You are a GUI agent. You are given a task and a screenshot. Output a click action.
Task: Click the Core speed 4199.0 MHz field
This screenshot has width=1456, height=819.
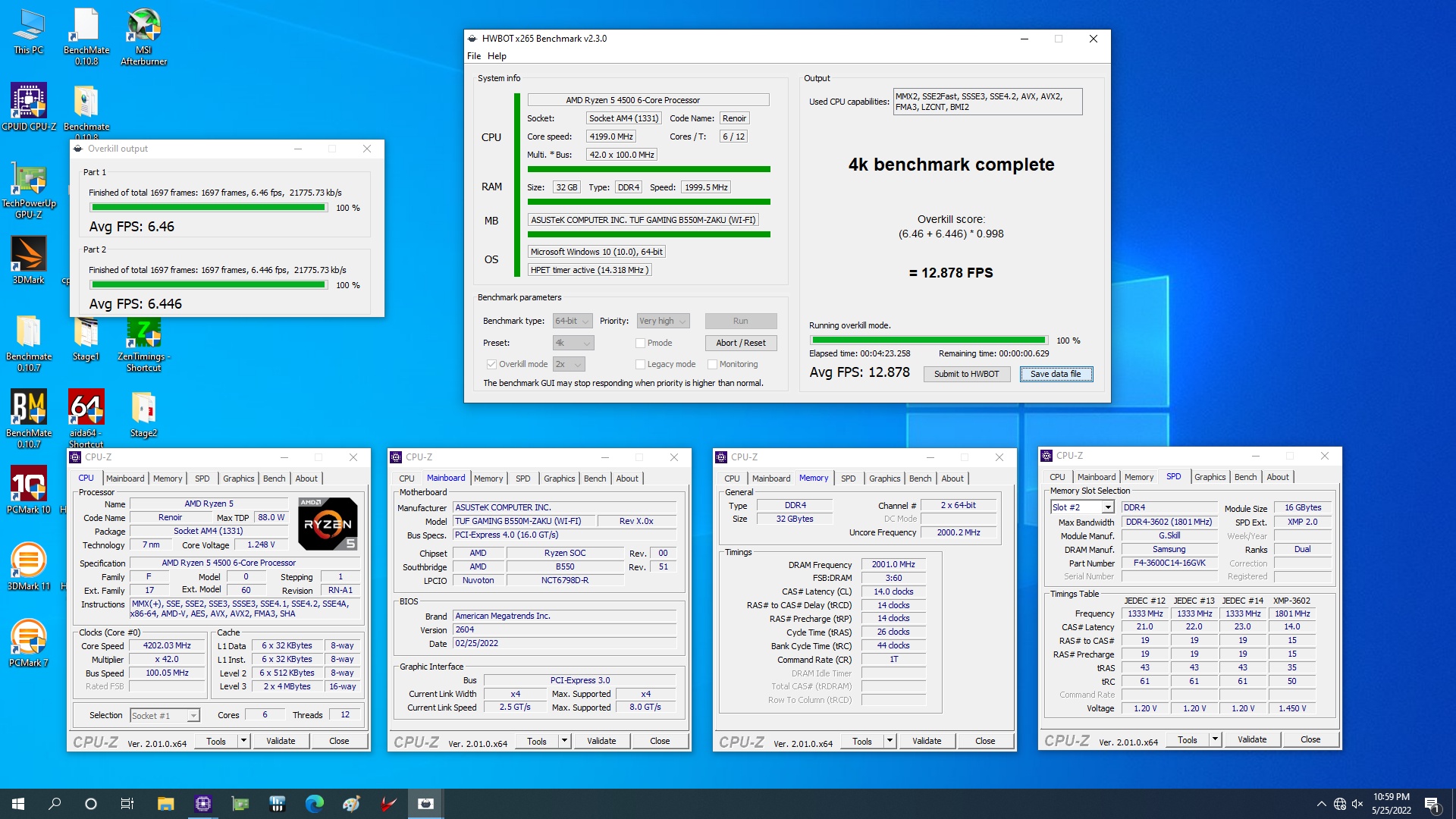611,136
